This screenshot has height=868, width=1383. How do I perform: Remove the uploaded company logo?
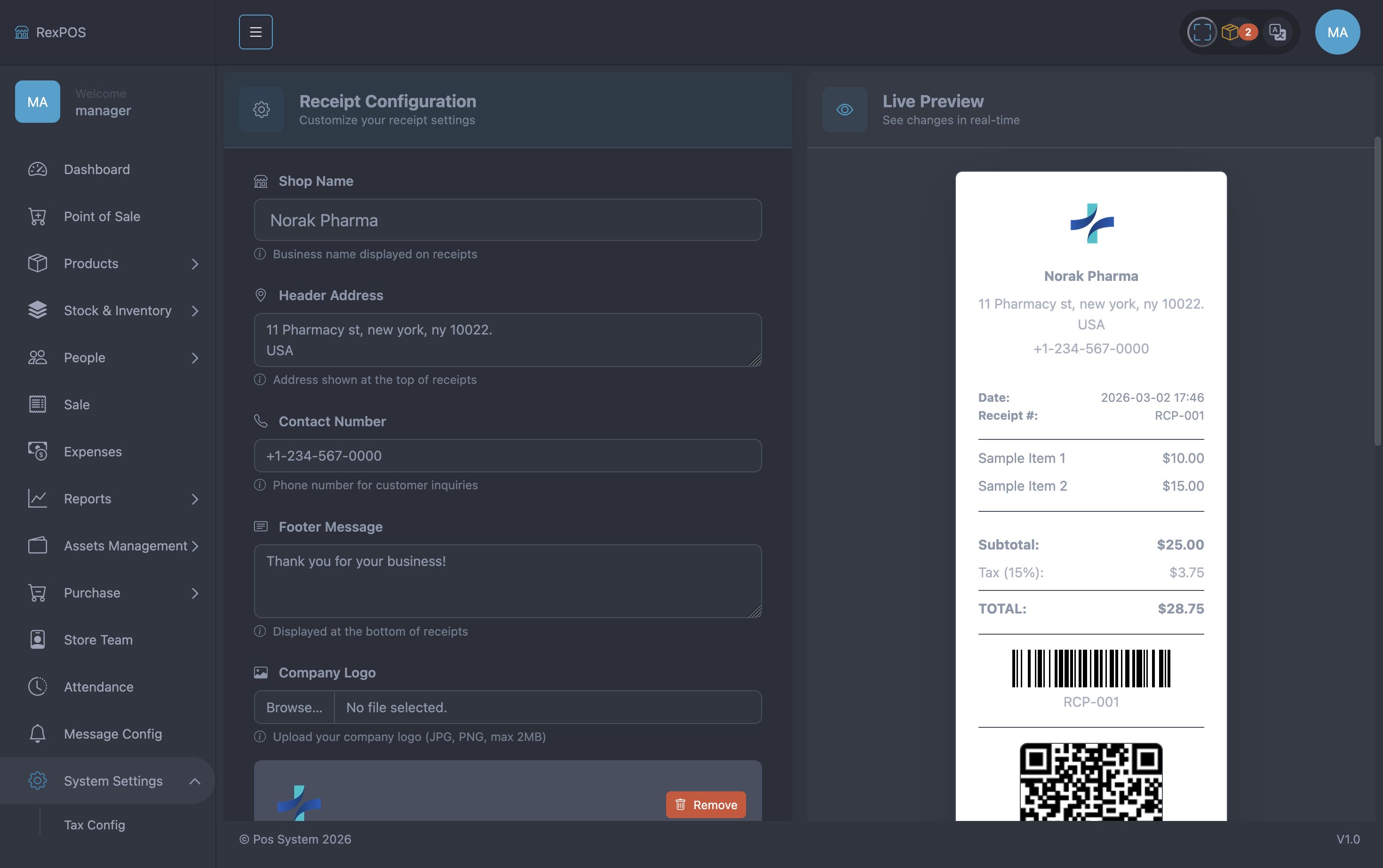point(705,805)
